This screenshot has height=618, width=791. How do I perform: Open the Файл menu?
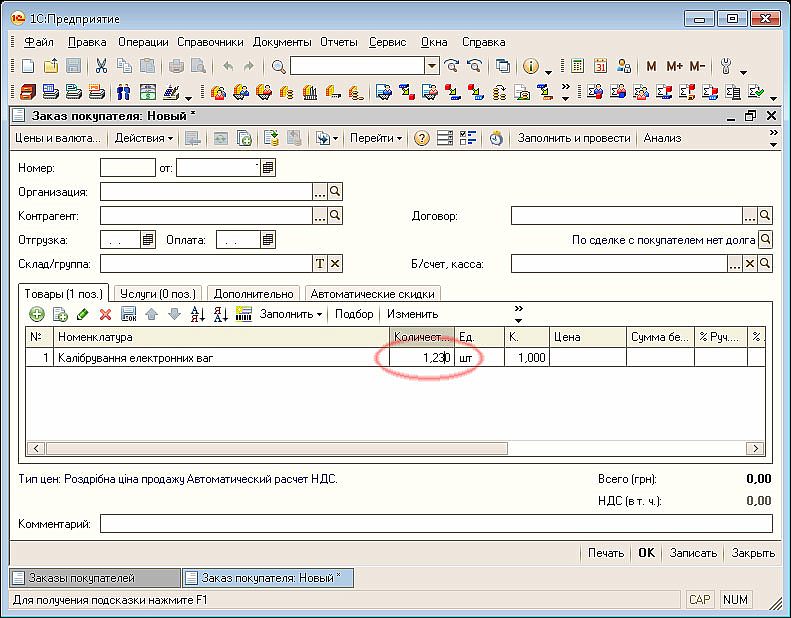39,42
